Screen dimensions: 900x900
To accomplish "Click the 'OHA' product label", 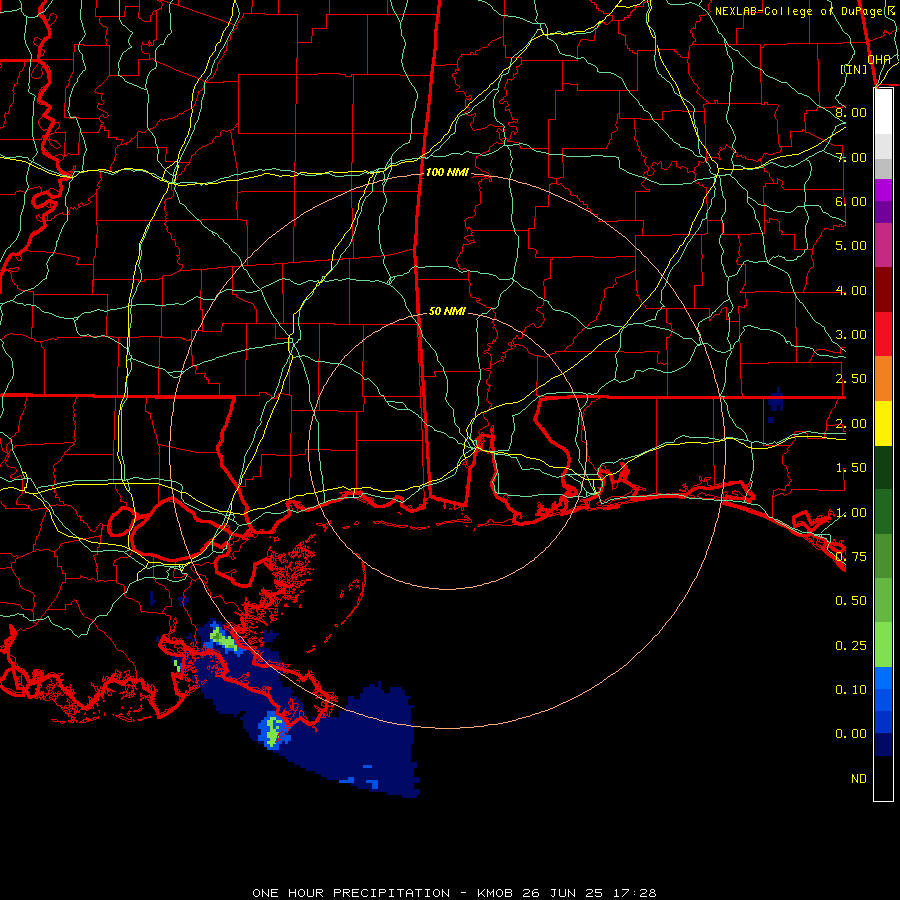I will [879, 59].
